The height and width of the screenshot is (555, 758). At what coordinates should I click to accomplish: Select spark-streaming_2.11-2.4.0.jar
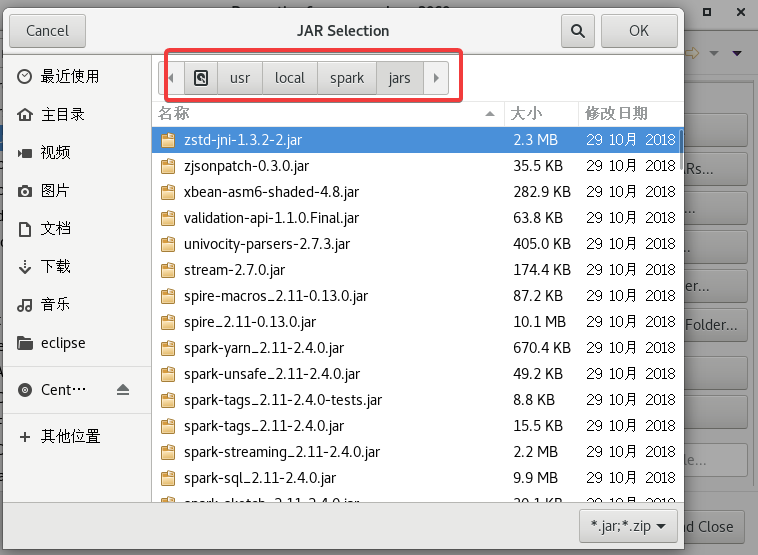pyautogui.click(x=416, y=452)
